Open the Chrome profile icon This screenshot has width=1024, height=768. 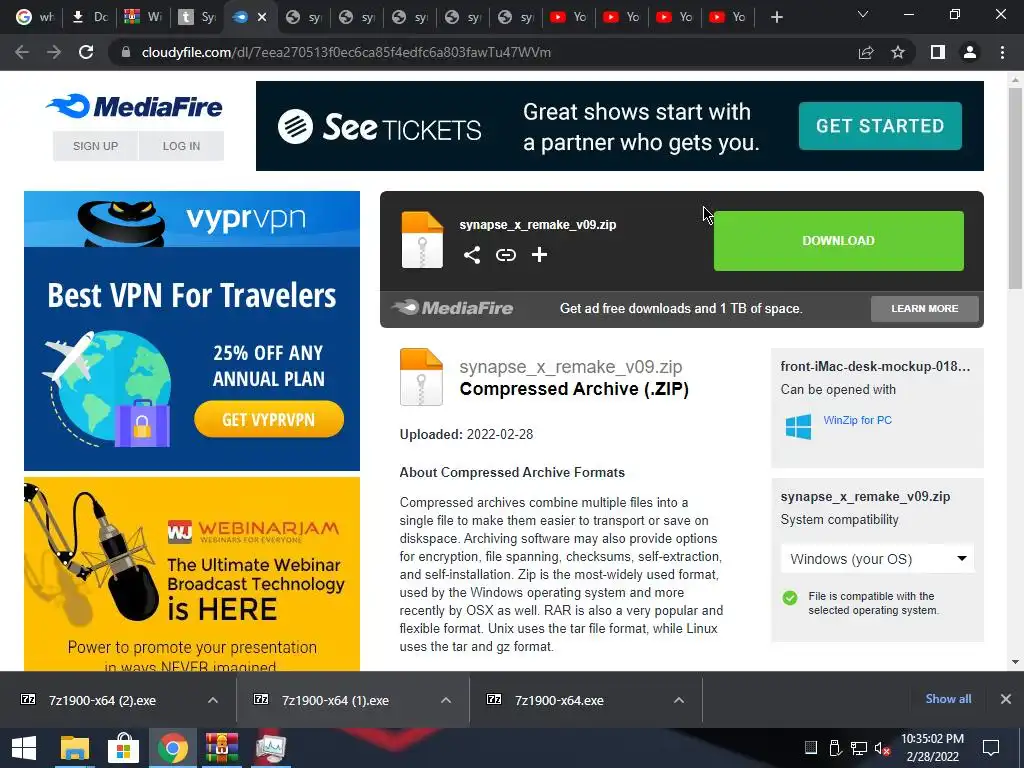[970, 52]
